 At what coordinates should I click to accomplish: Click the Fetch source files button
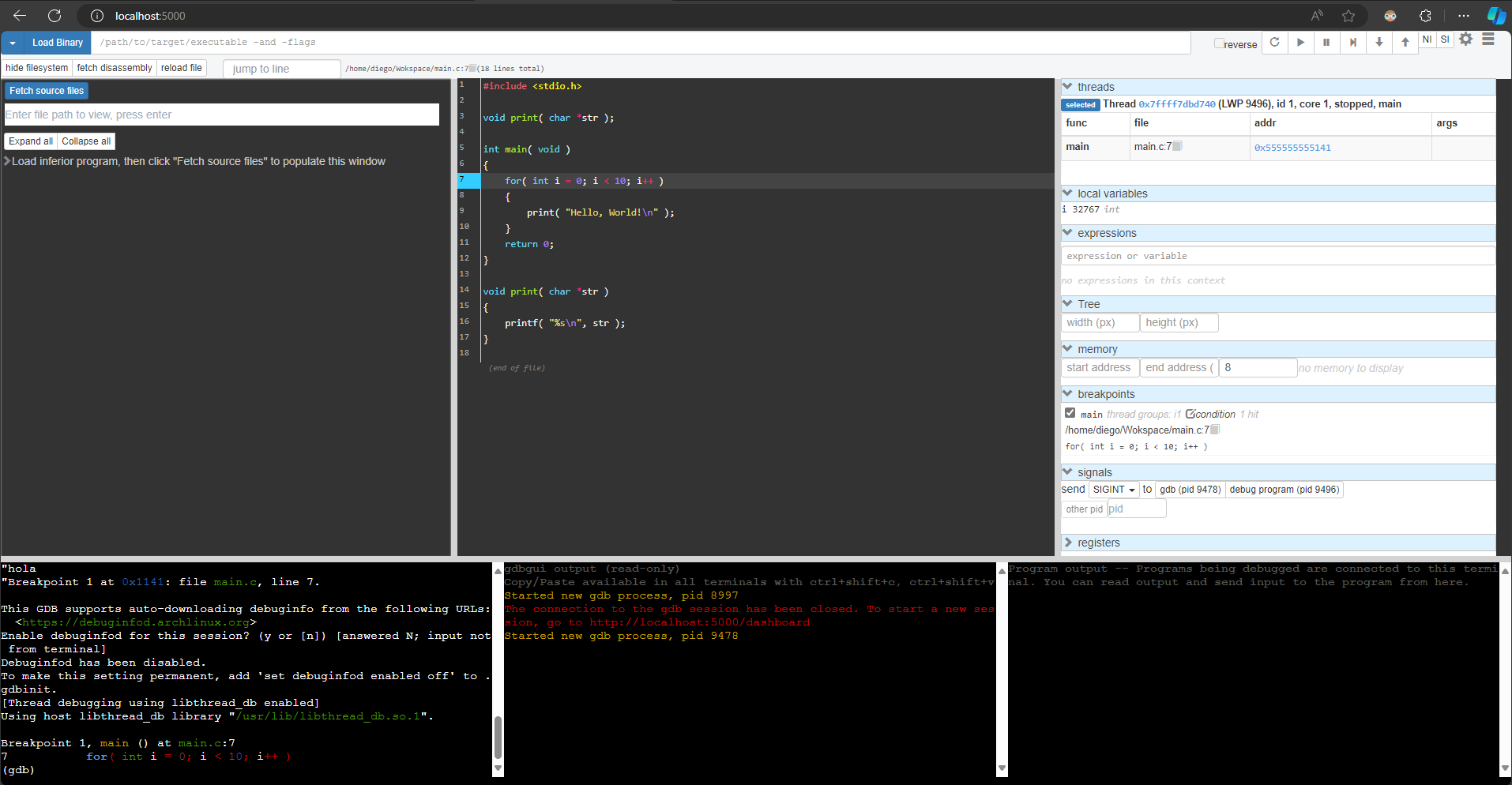click(x=47, y=91)
